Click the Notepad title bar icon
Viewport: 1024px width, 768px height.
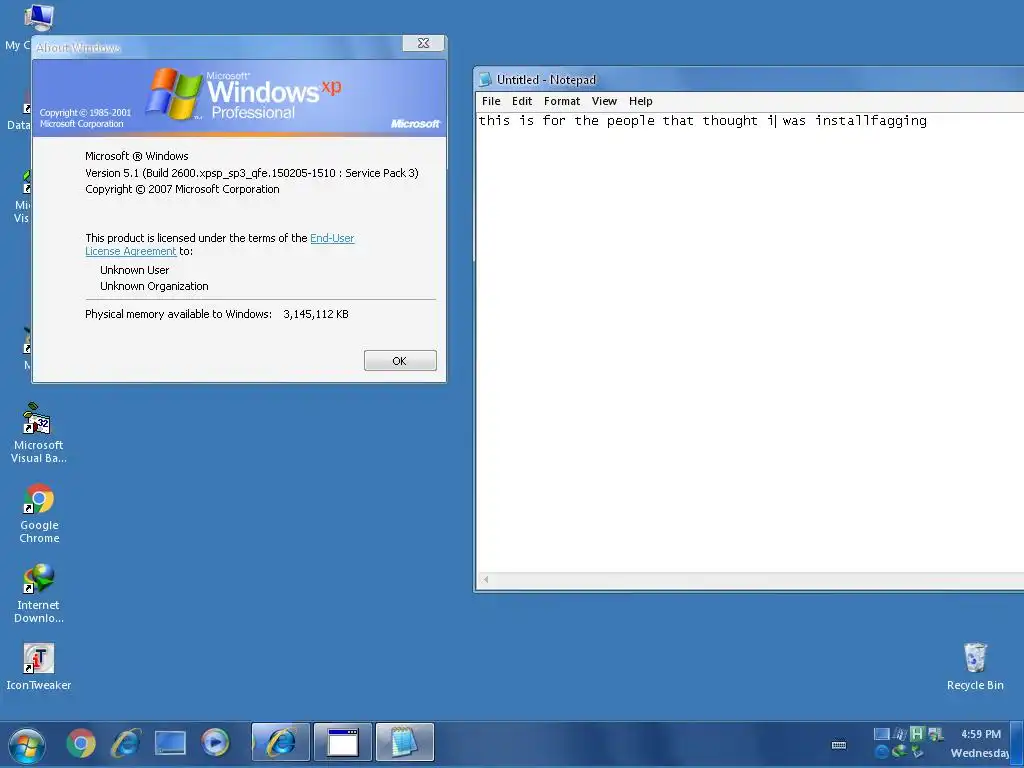pyautogui.click(x=485, y=80)
